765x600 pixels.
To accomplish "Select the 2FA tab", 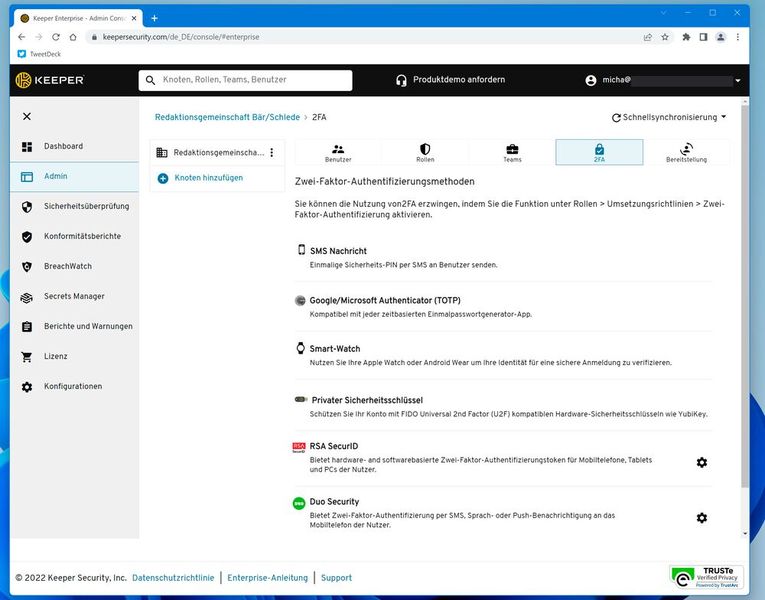I will pyautogui.click(x=599, y=153).
